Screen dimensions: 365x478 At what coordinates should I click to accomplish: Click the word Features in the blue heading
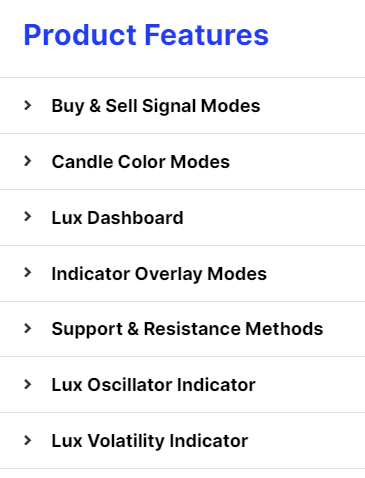click(206, 35)
